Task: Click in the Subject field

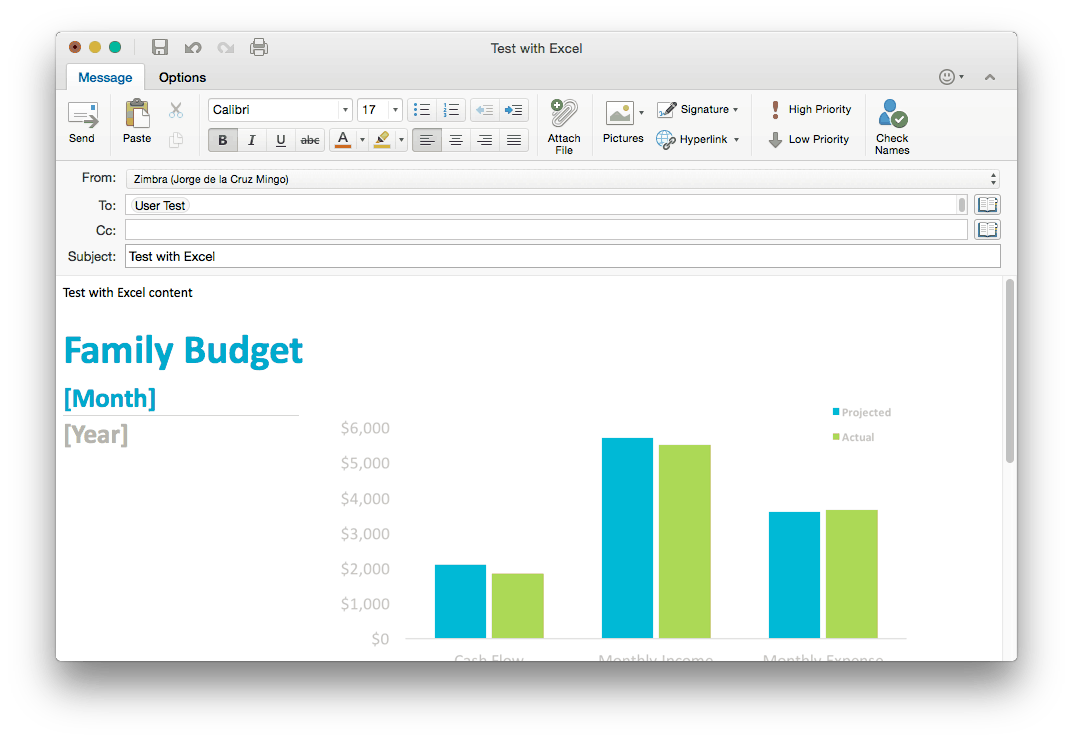Action: pos(563,257)
